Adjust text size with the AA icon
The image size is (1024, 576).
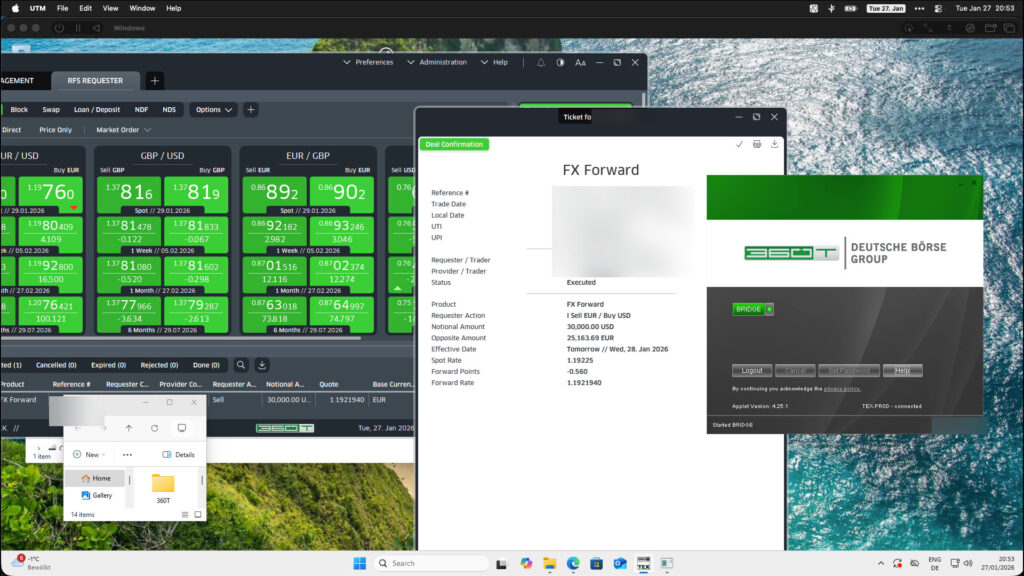[x=580, y=62]
